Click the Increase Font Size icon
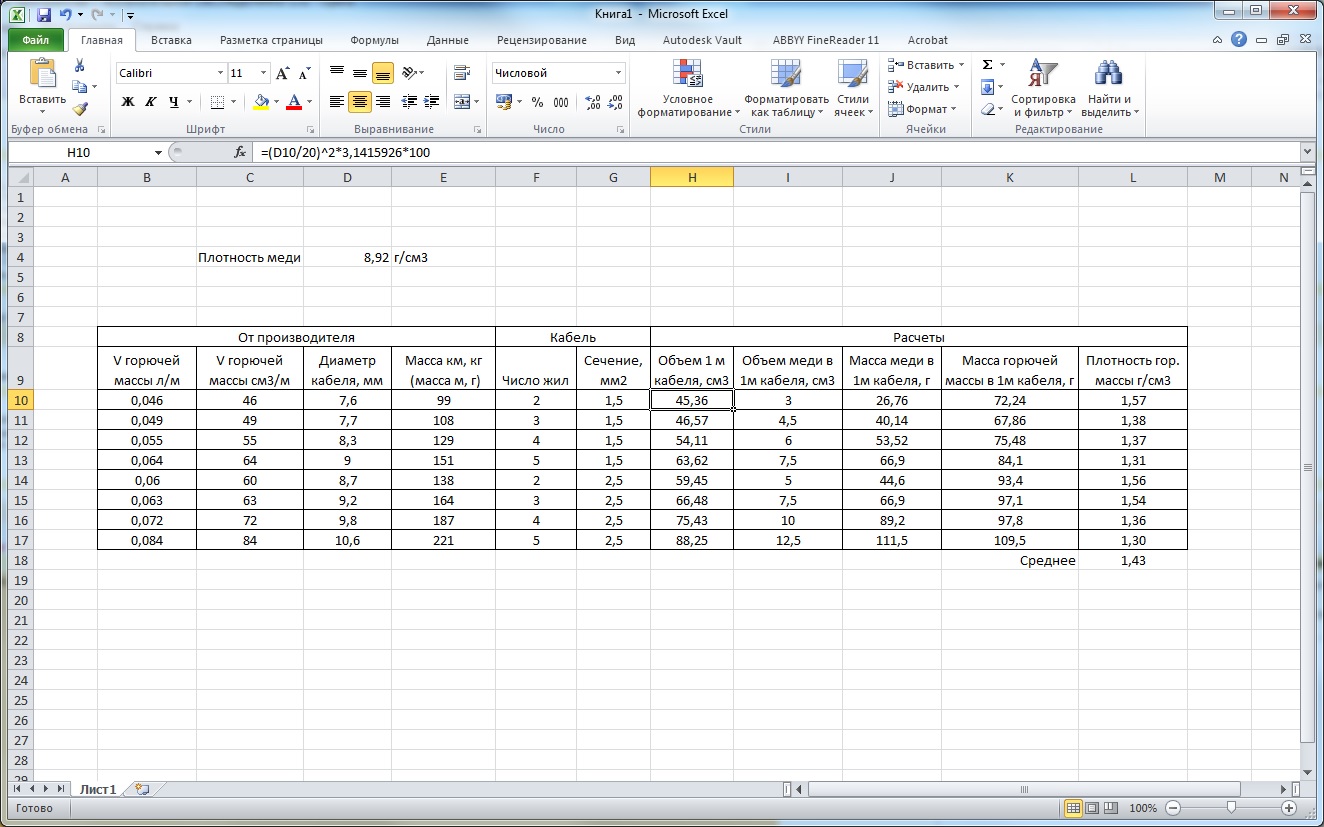 pos(283,73)
